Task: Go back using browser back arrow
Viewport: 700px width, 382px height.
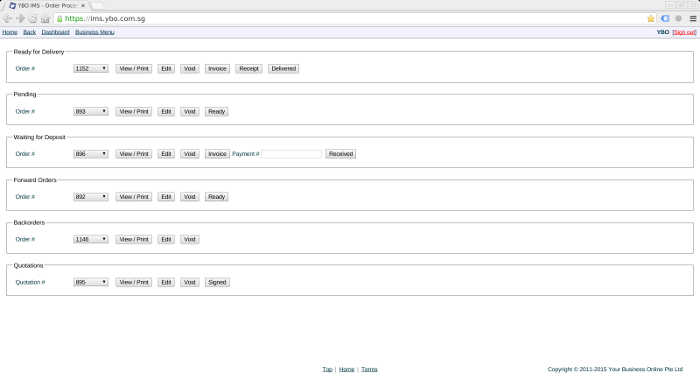Action: pyautogui.click(x=7, y=19)
